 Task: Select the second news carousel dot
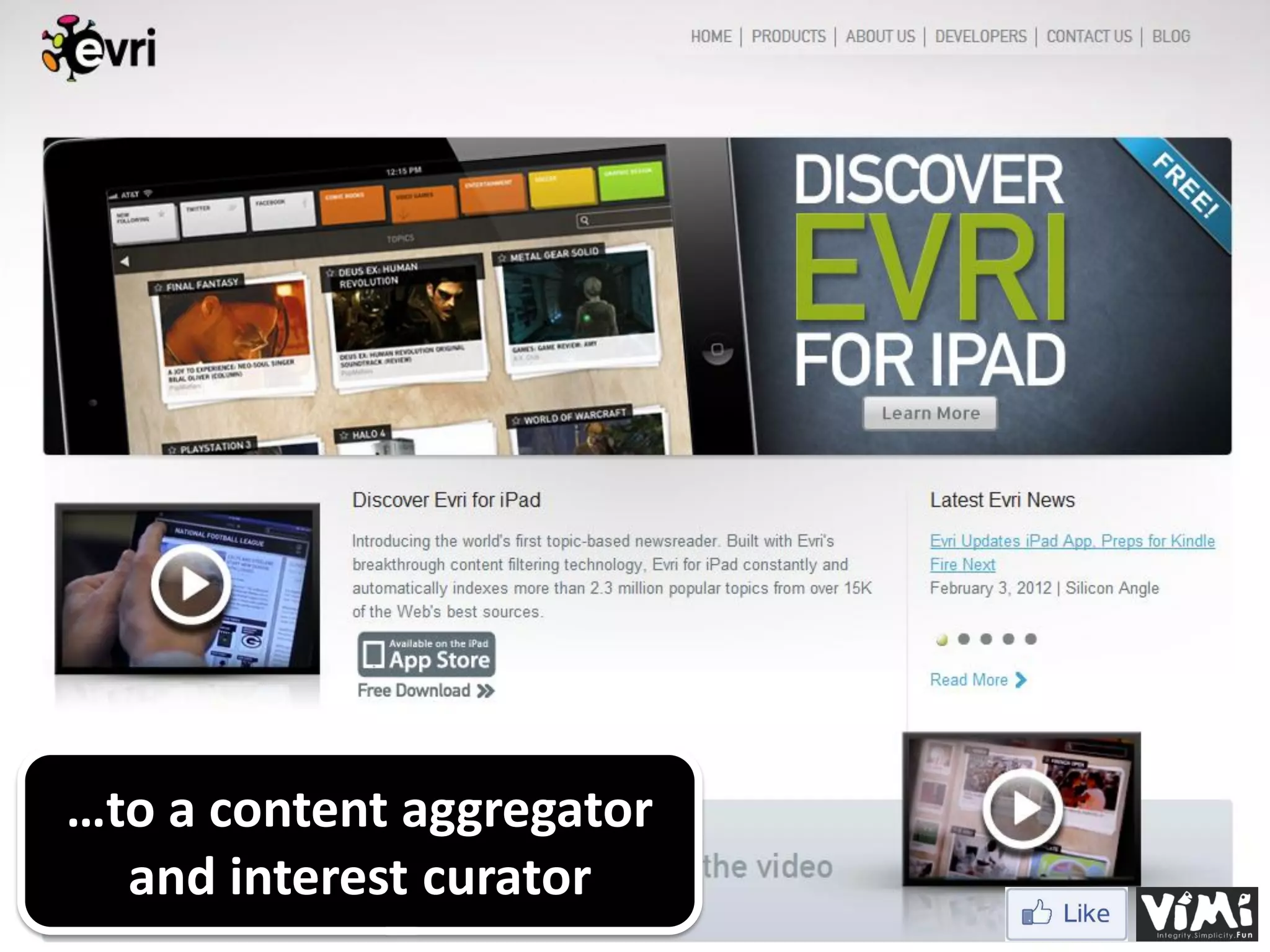pyautogui.click(x=964, y=639)
